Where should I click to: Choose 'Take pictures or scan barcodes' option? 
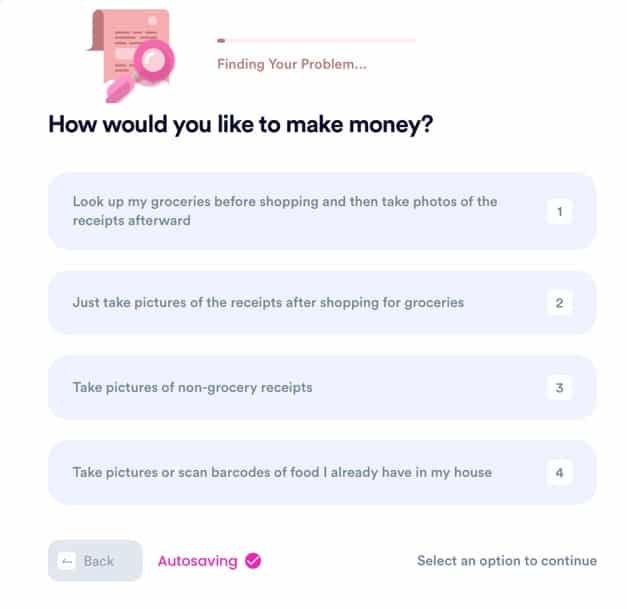point(322,473)
